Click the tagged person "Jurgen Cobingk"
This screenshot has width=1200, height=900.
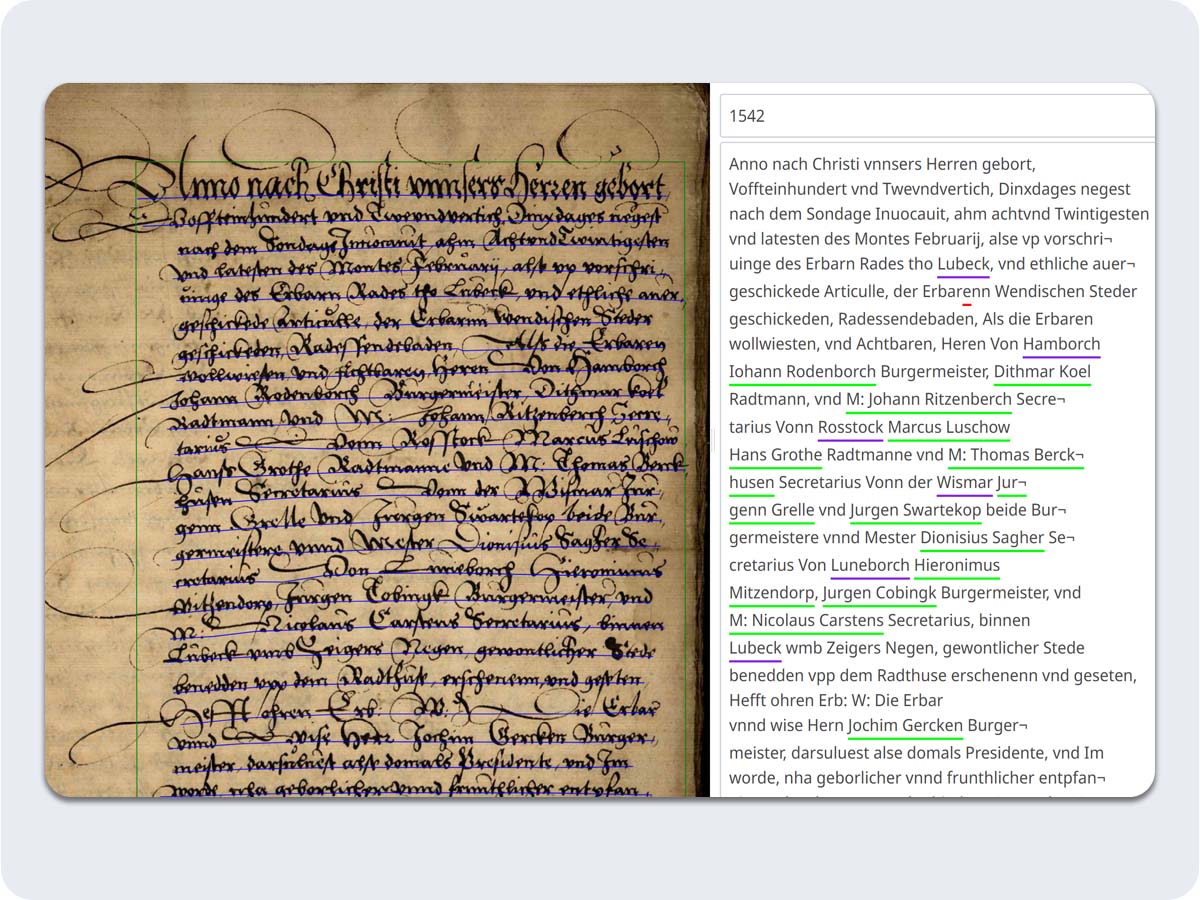coord(879,593)
